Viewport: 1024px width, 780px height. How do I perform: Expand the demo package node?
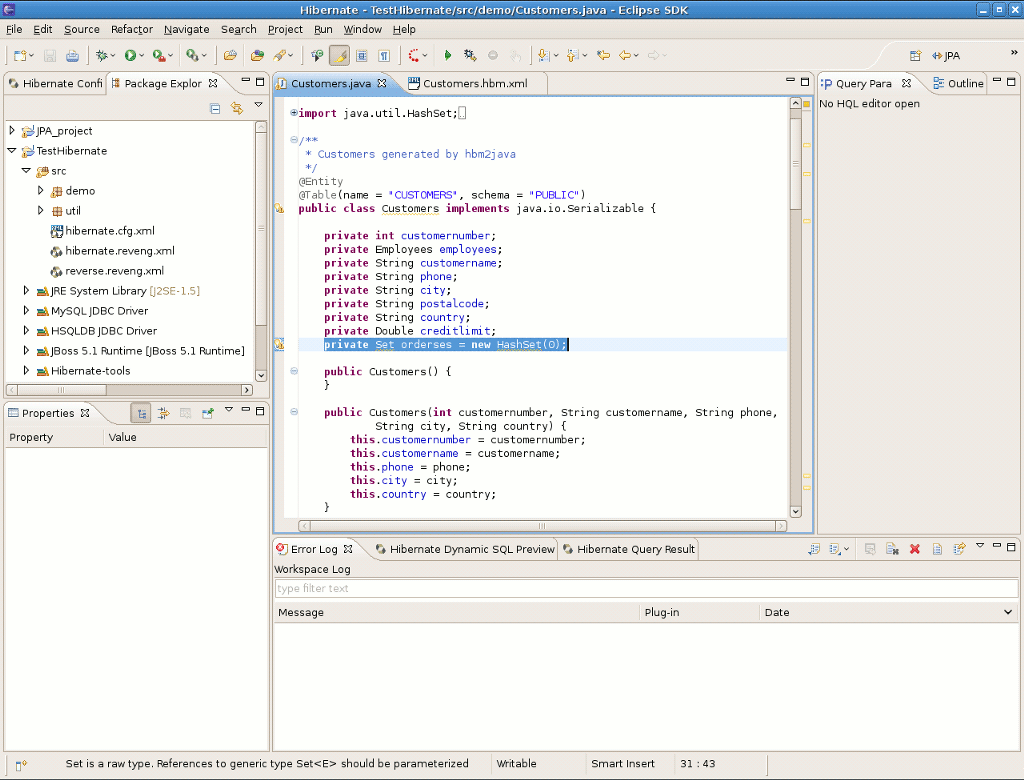click(41, 191)
